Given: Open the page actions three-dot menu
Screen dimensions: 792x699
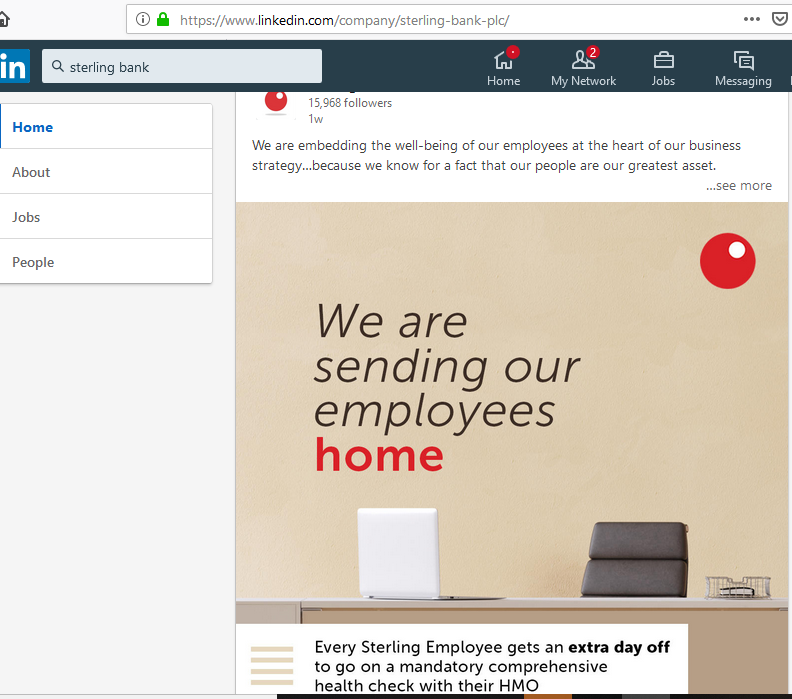Looking at the screenshot, I should (752, 19).
